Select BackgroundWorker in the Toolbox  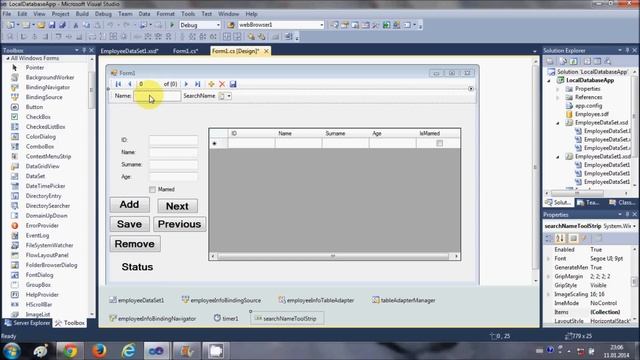click(x=50, y=77)
